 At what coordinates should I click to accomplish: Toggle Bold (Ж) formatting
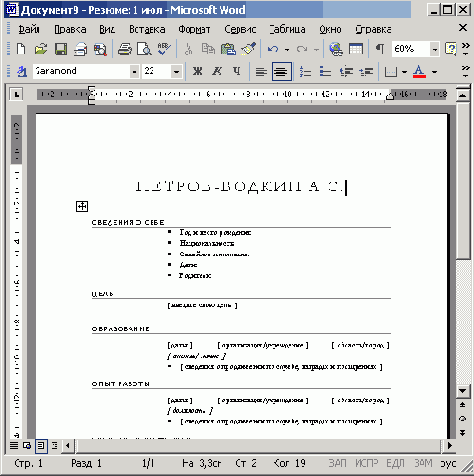point(197,71)
